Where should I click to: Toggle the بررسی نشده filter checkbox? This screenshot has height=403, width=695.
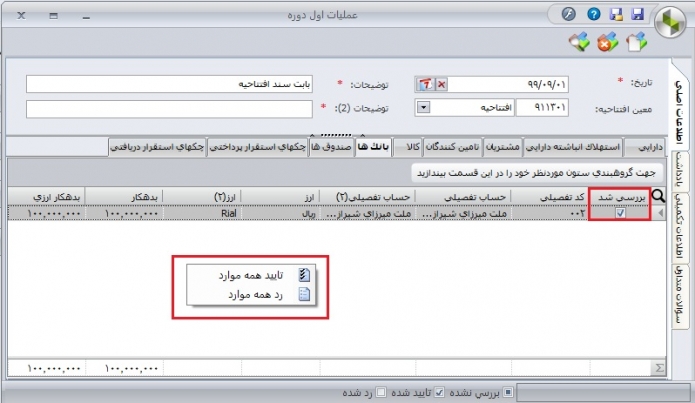point(508,391)
